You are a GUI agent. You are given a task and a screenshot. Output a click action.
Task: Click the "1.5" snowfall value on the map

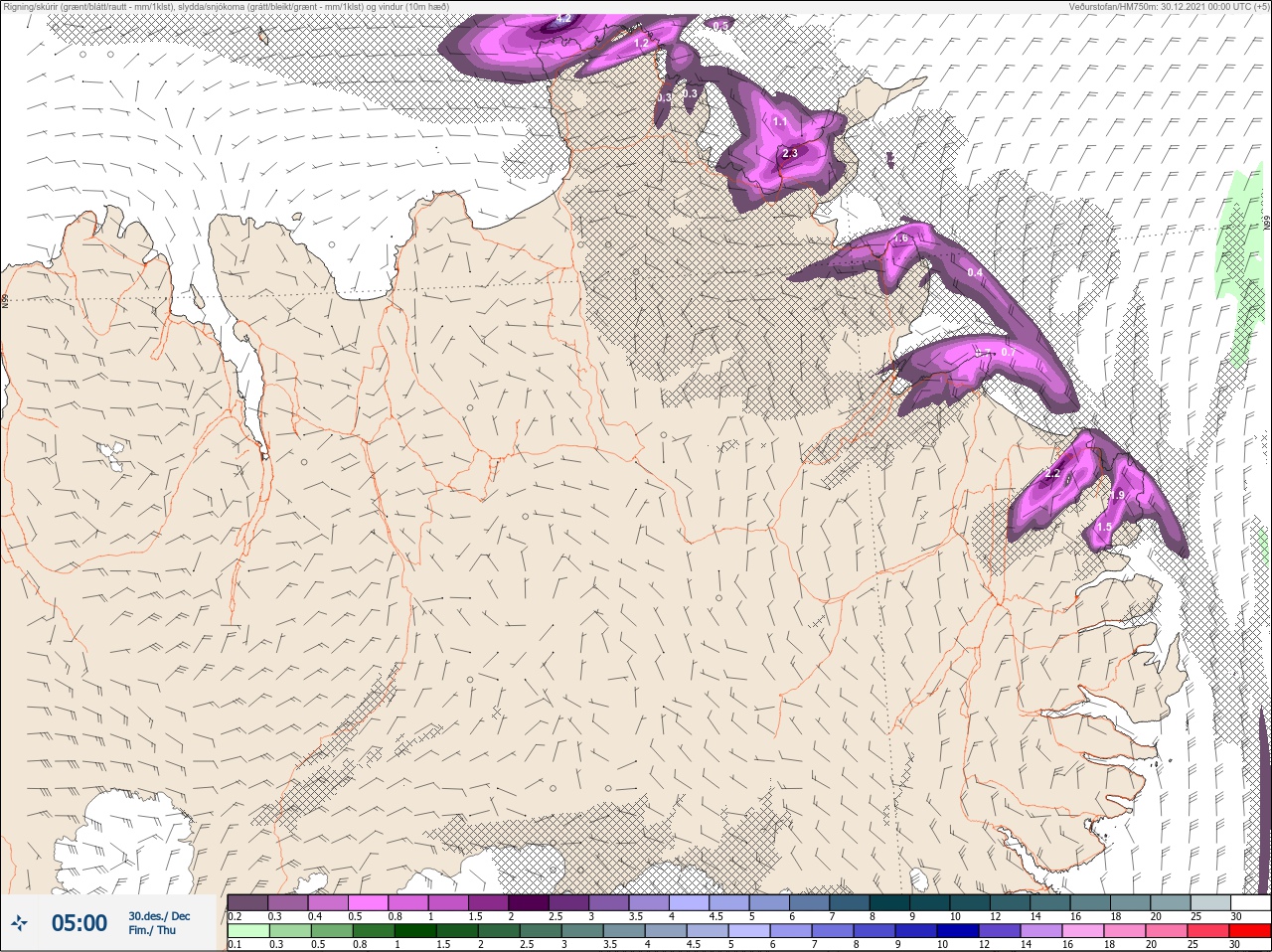(1104, 528)
